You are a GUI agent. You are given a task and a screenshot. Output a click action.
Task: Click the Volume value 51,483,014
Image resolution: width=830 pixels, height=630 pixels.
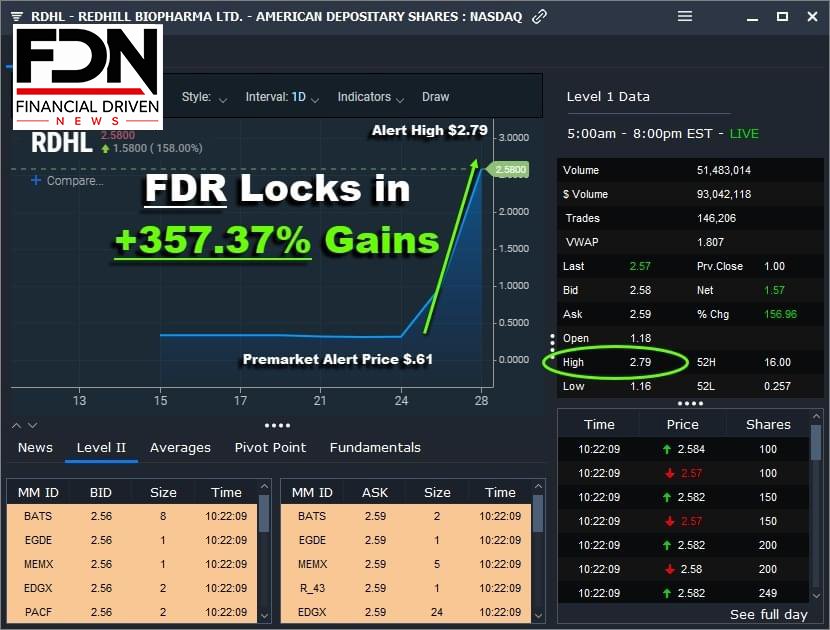[x=724, y=170]
